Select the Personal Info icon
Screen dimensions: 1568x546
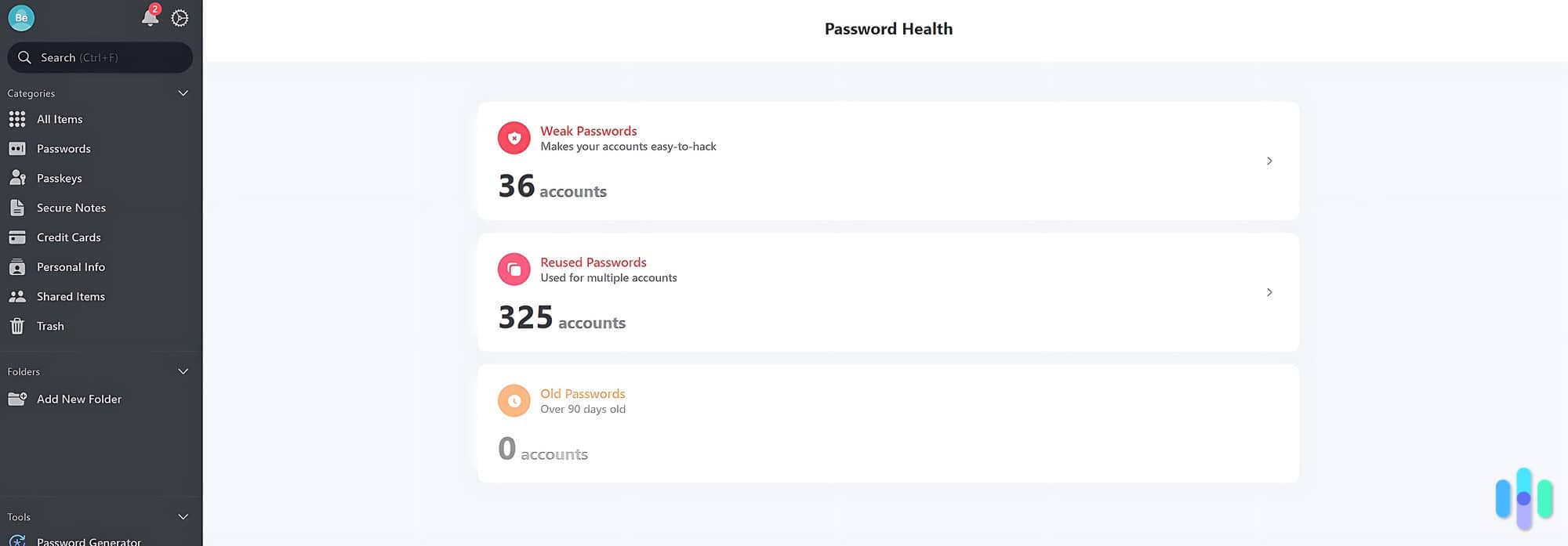pos(17,266)
